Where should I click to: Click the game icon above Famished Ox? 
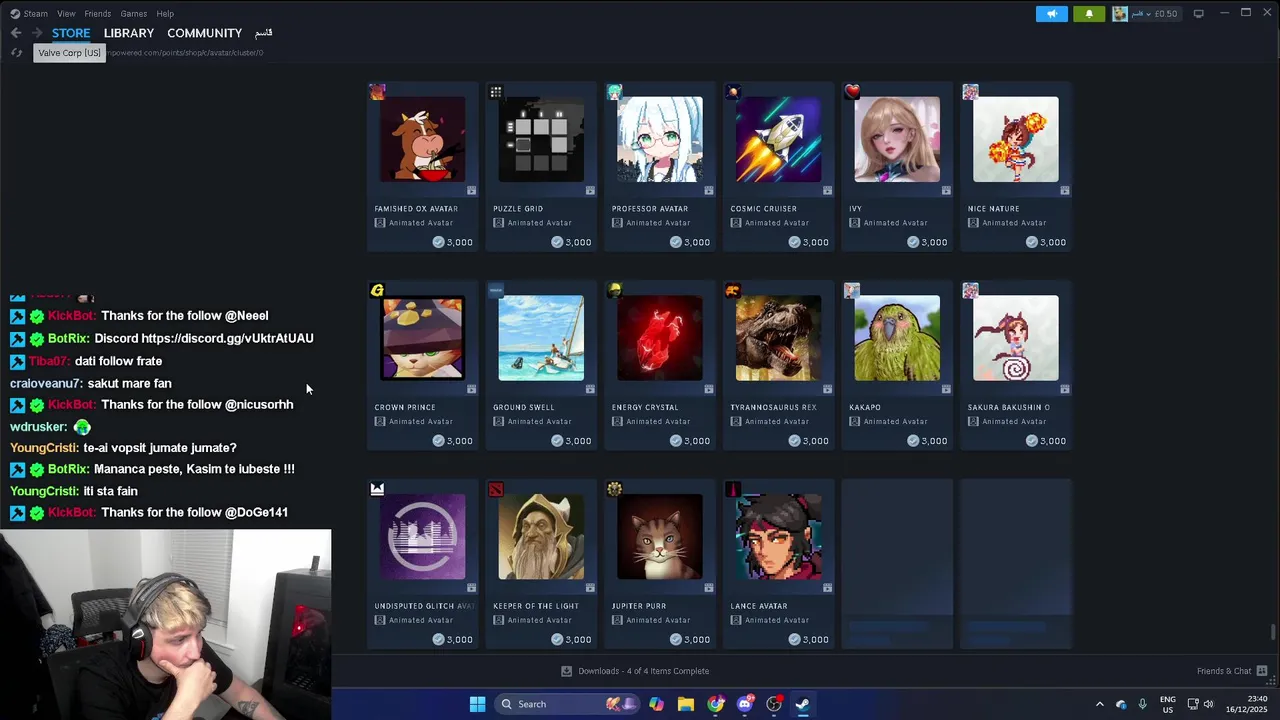377,92
